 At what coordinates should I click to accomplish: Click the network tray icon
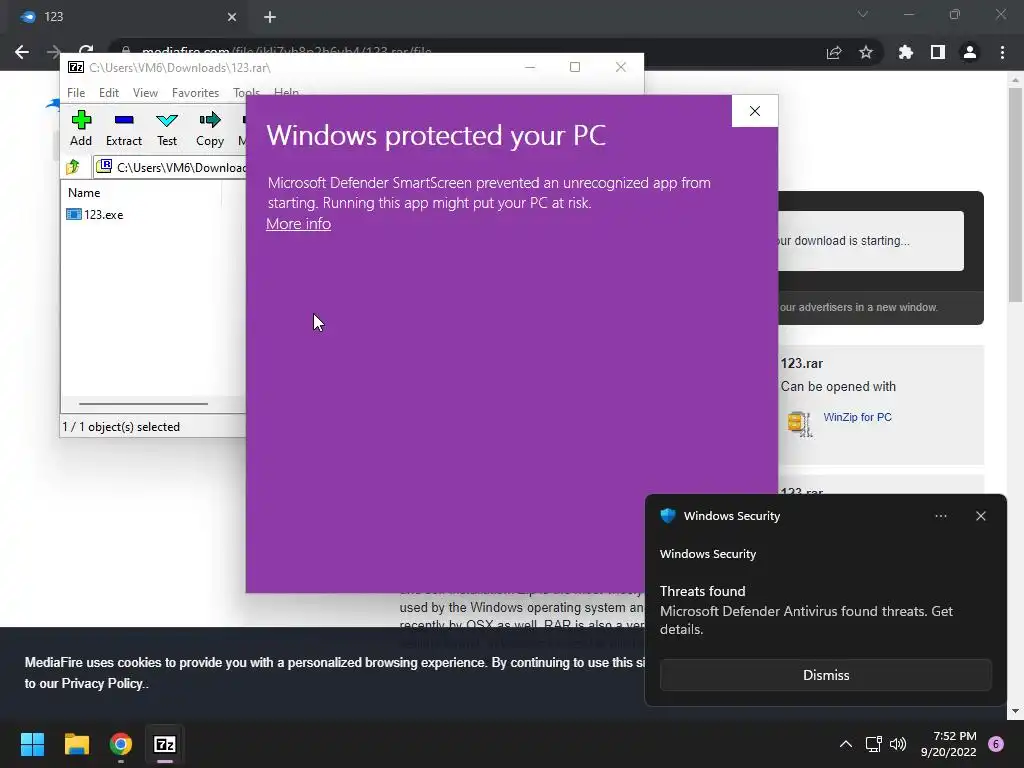click(873, 744)
